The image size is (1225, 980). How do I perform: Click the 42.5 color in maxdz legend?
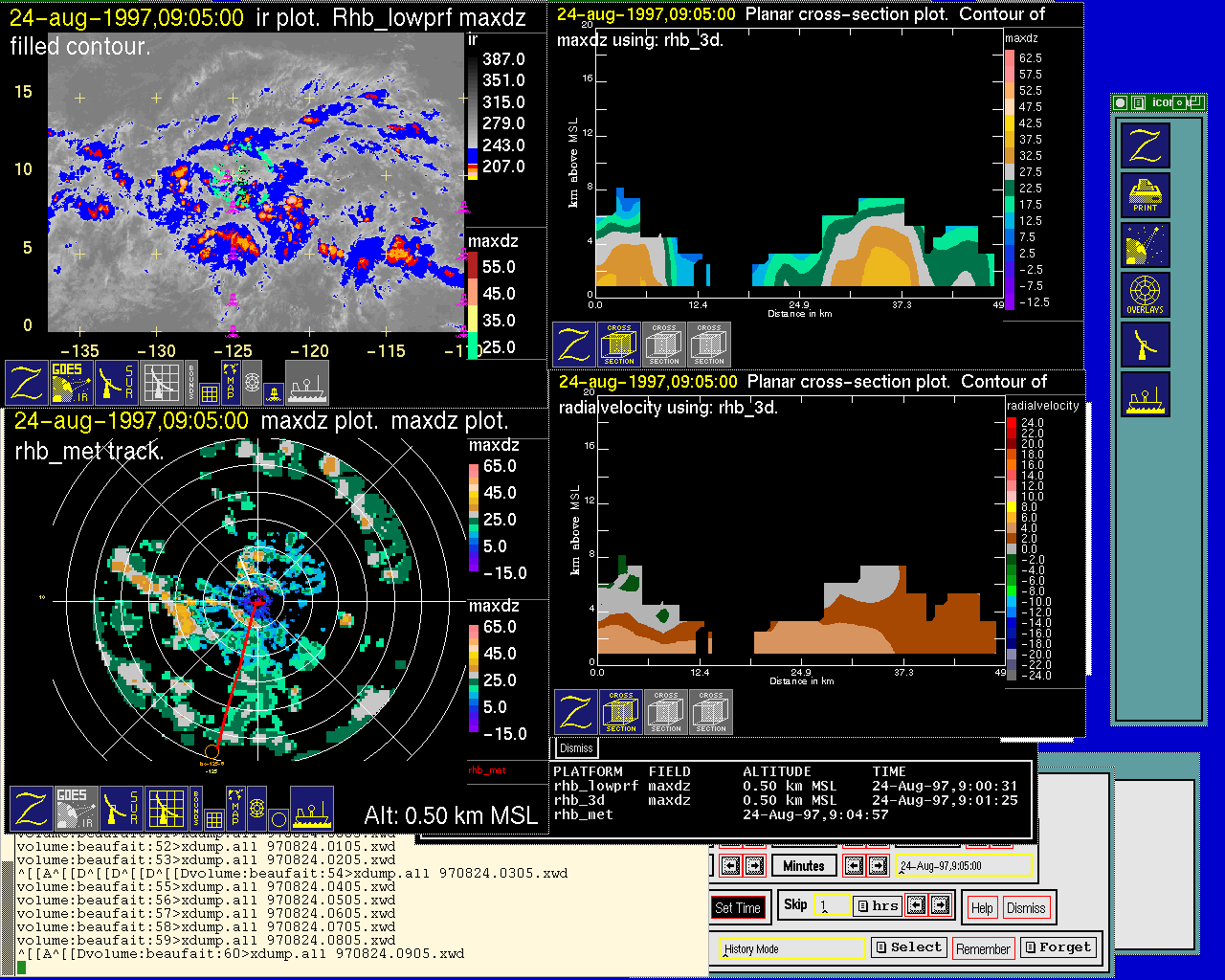tap(1009, 122)
